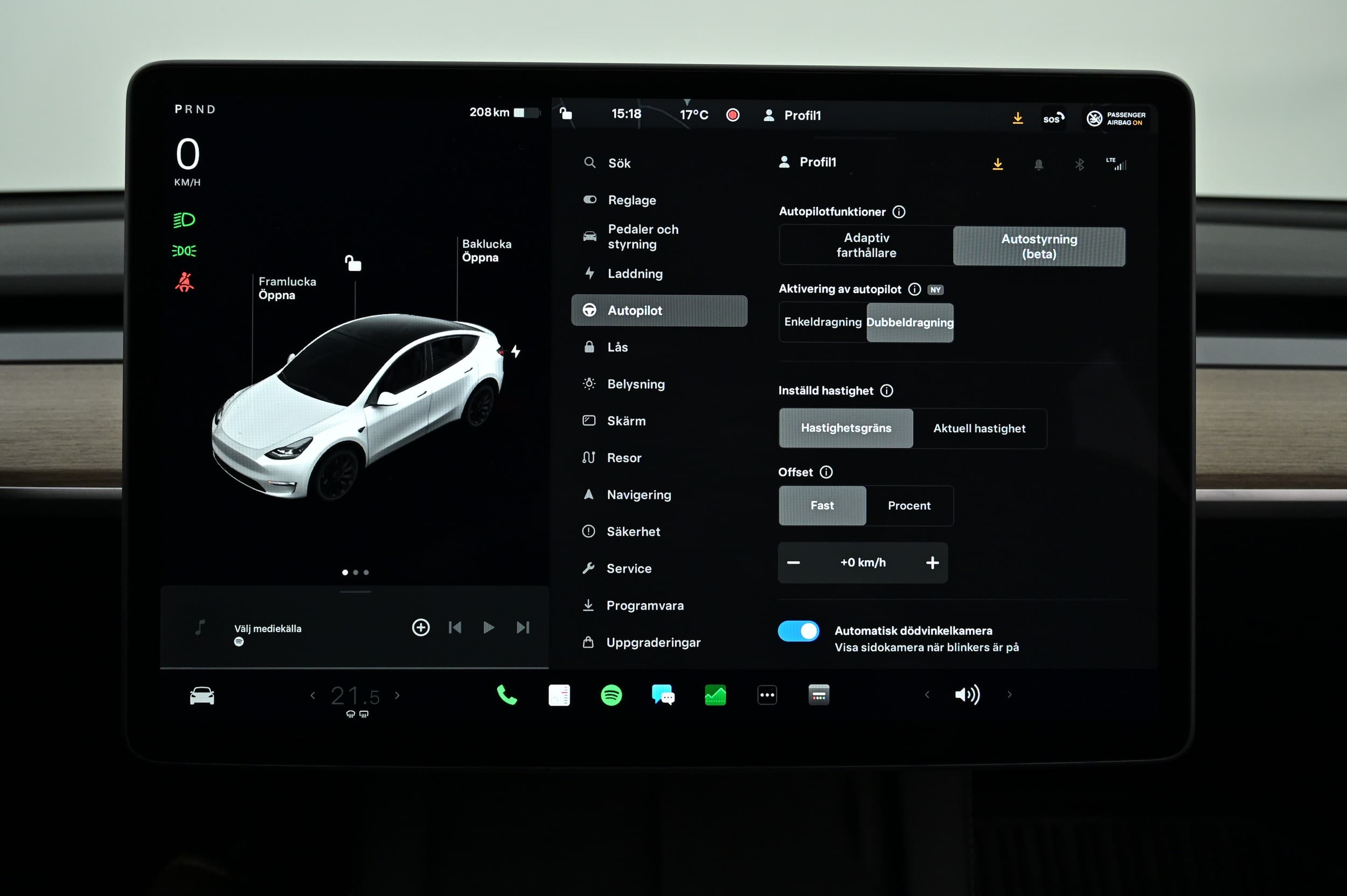Open the three-dots all apps launcher
1347x896 pixels.
pyautogui.click(x=767, y=695)
